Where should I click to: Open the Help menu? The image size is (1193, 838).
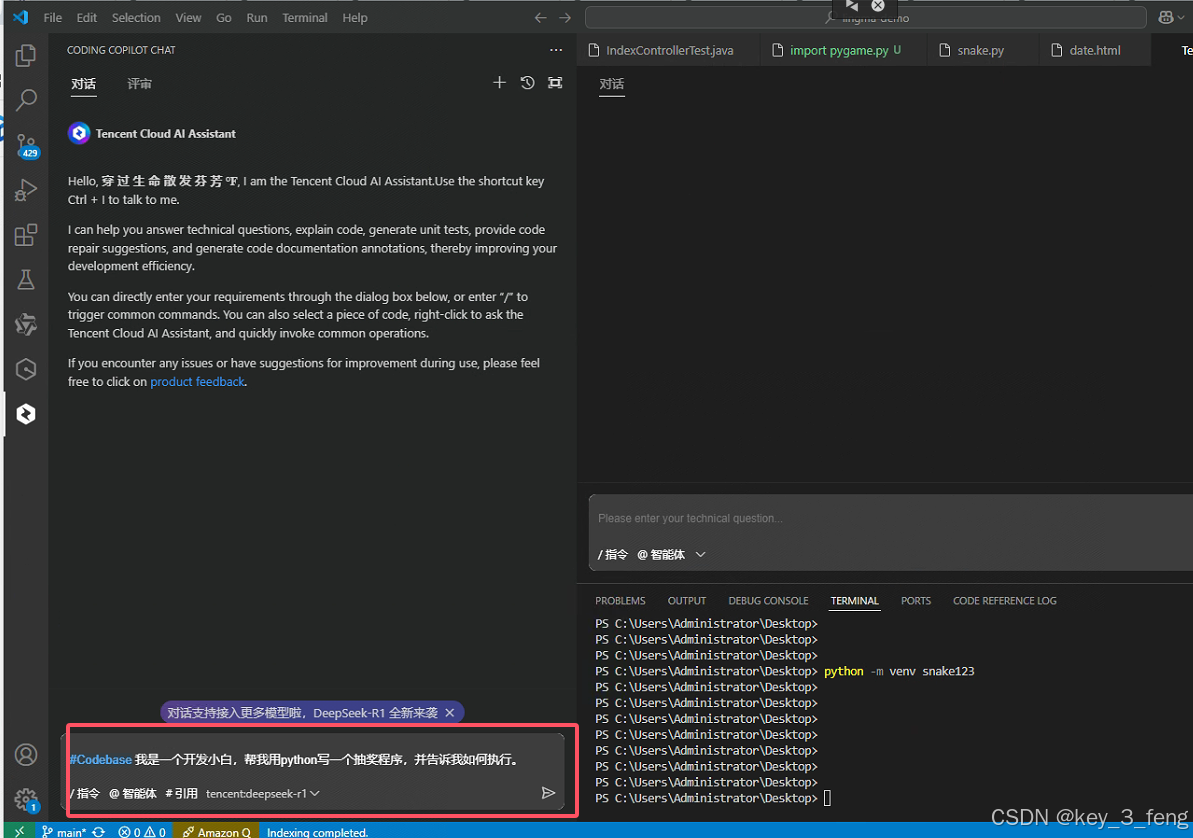(355, 18)
